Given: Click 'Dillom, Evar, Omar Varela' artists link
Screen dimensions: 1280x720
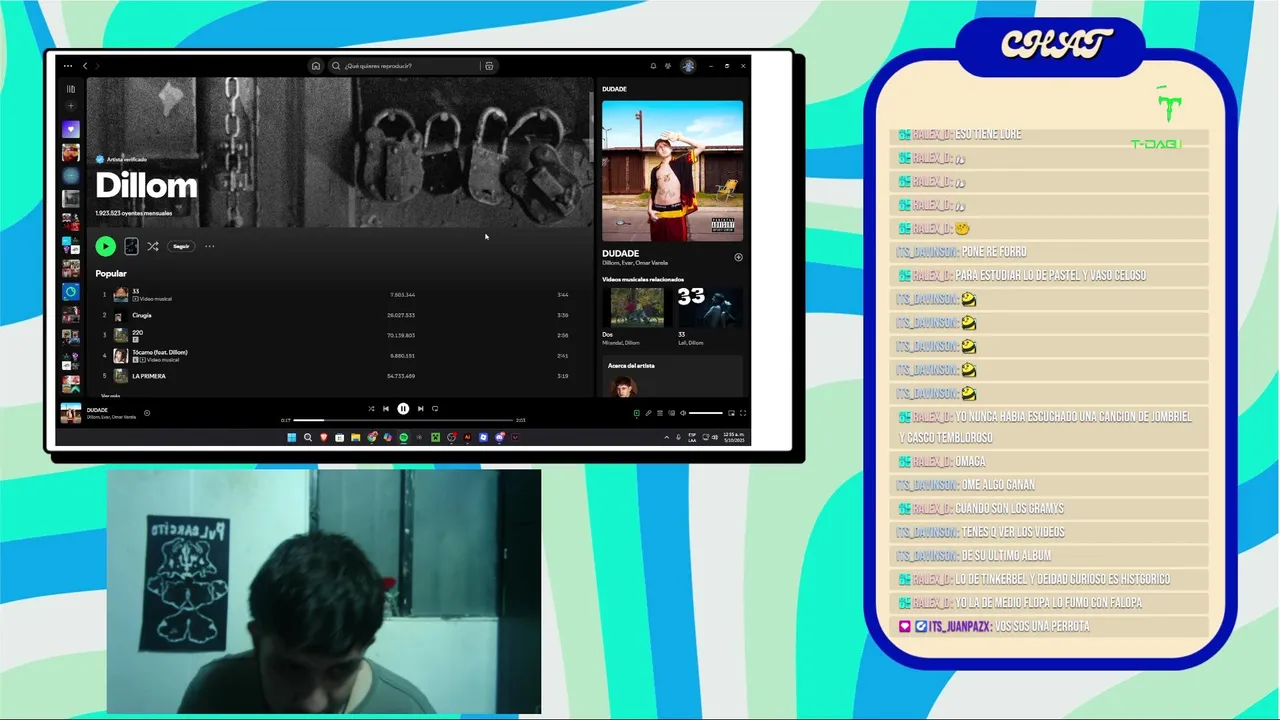Looking at the screenshot, I should point(633,263).
